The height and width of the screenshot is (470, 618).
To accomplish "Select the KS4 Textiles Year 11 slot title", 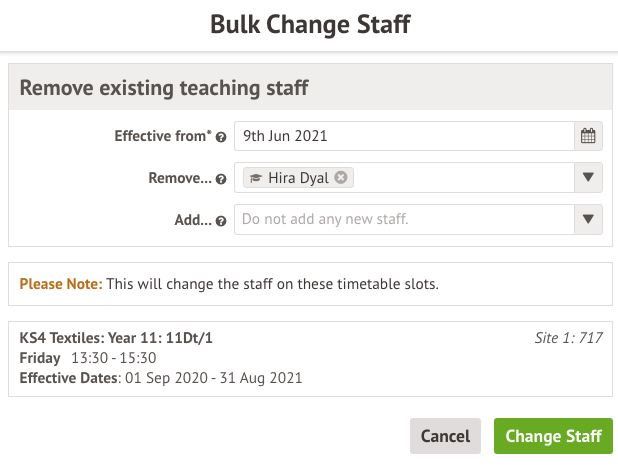I will (x=116, y=338).
